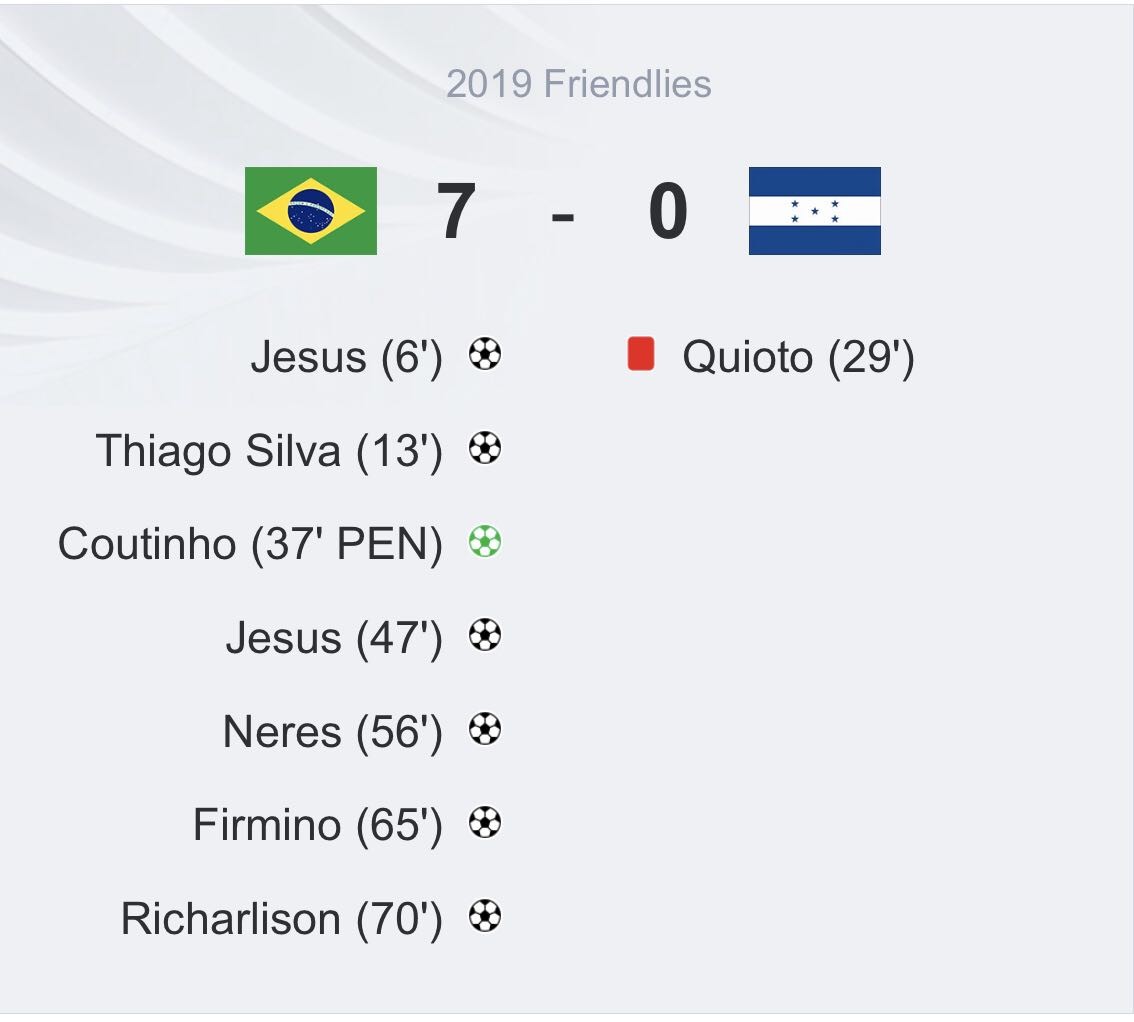
Task: Click the Brazil flag icon
Action: tap(311, 210)
